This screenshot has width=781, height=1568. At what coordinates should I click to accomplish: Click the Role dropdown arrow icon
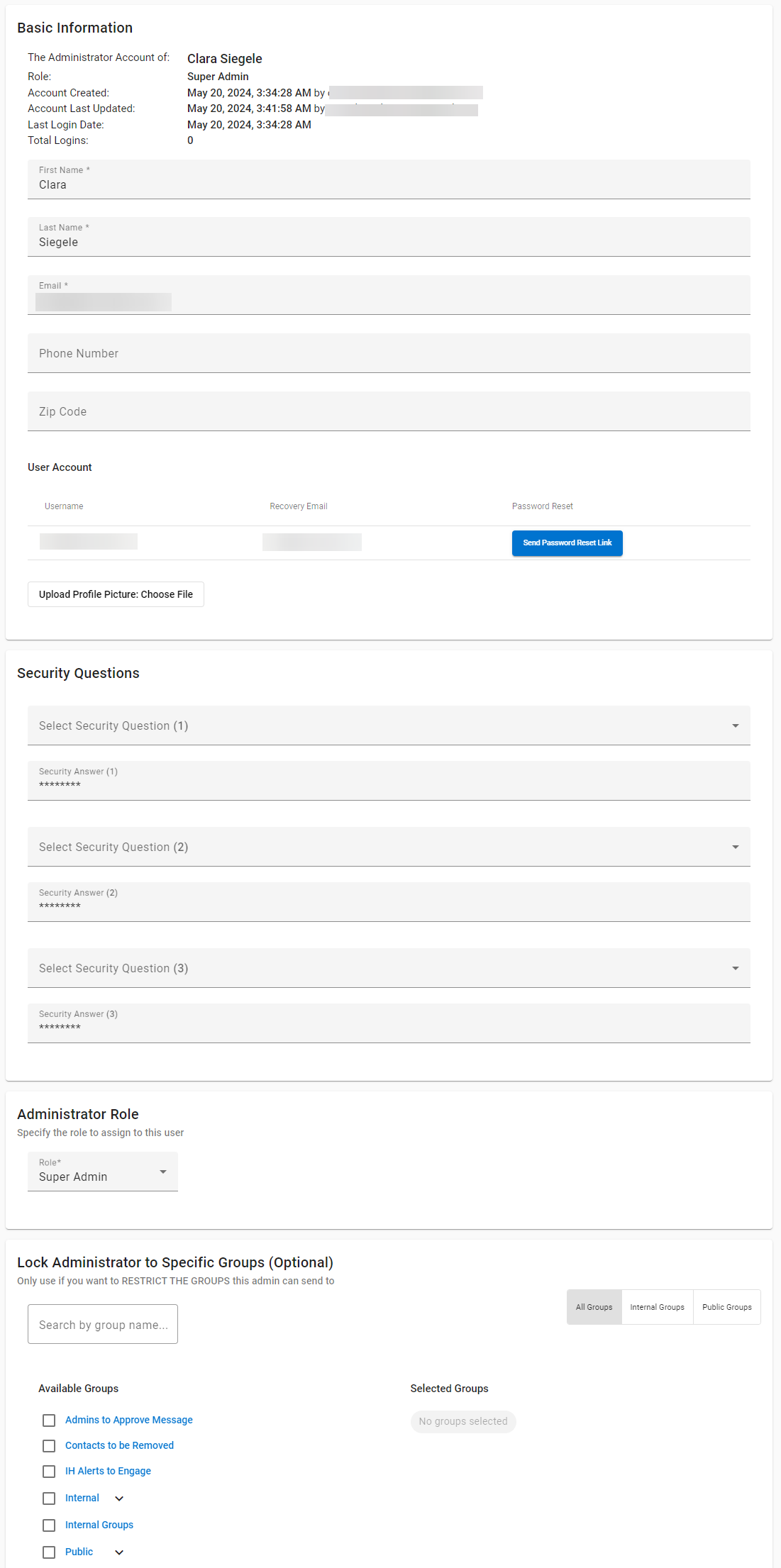click(163, 1172)
